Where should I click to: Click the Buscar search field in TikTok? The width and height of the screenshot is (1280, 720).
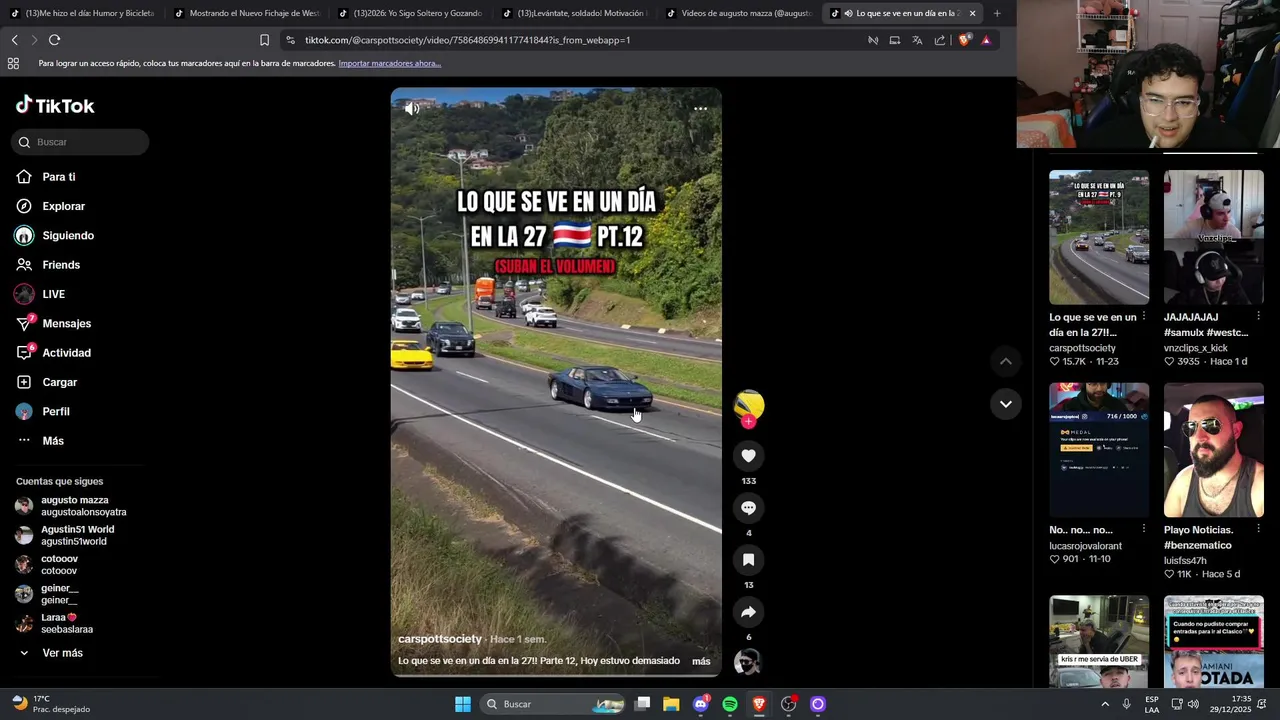click(x=80, y=142)
